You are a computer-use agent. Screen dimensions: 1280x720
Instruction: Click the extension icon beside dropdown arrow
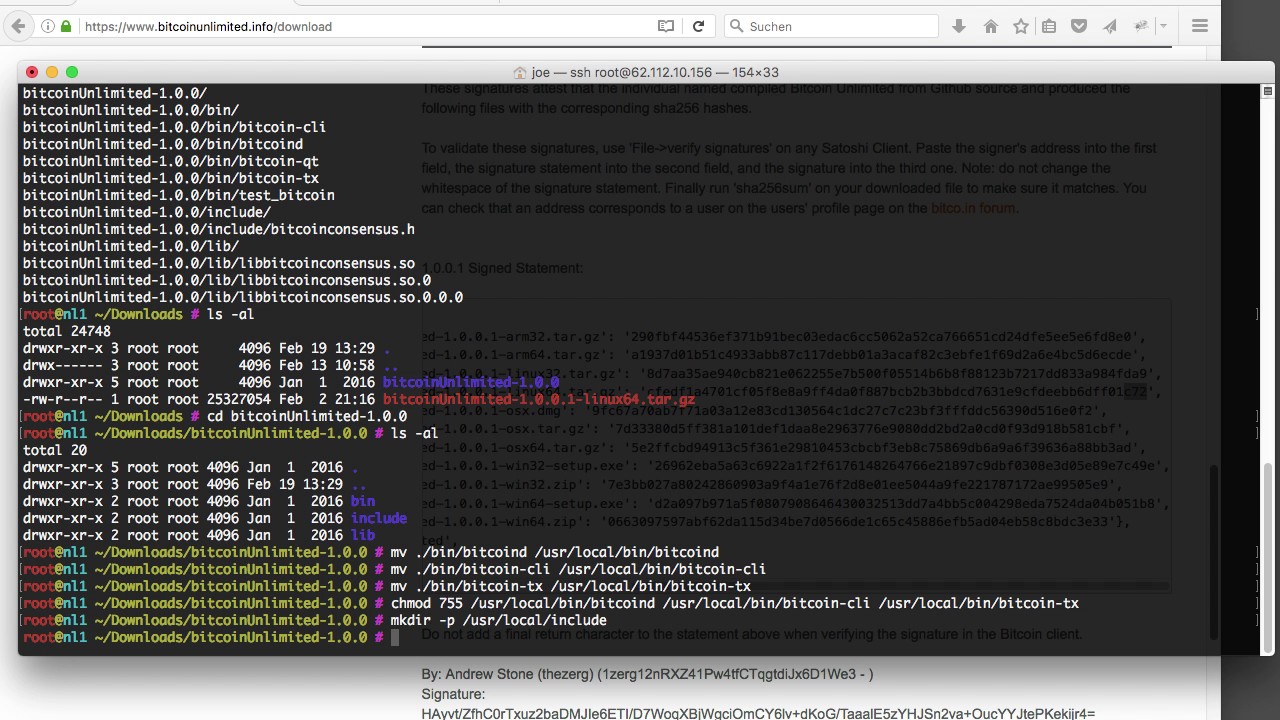pyautogui.click(x=1140, y=27)
